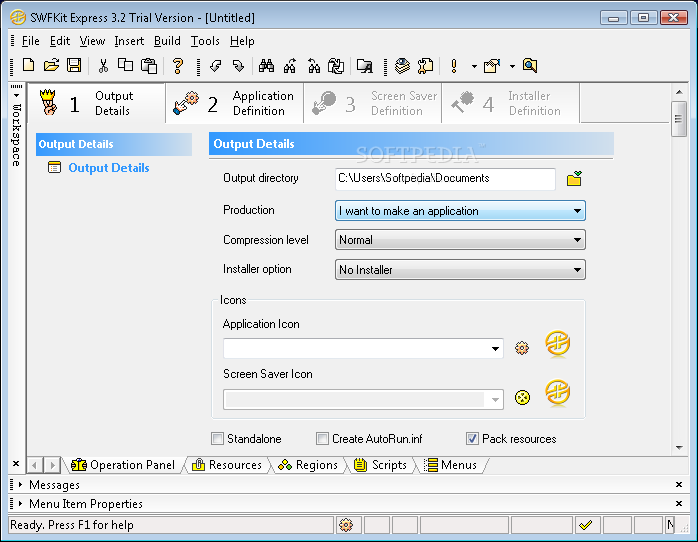The height and width of the screenshot is (542, 698).
Task: Switch to the Scripts tab
Action: coord(381,465)
